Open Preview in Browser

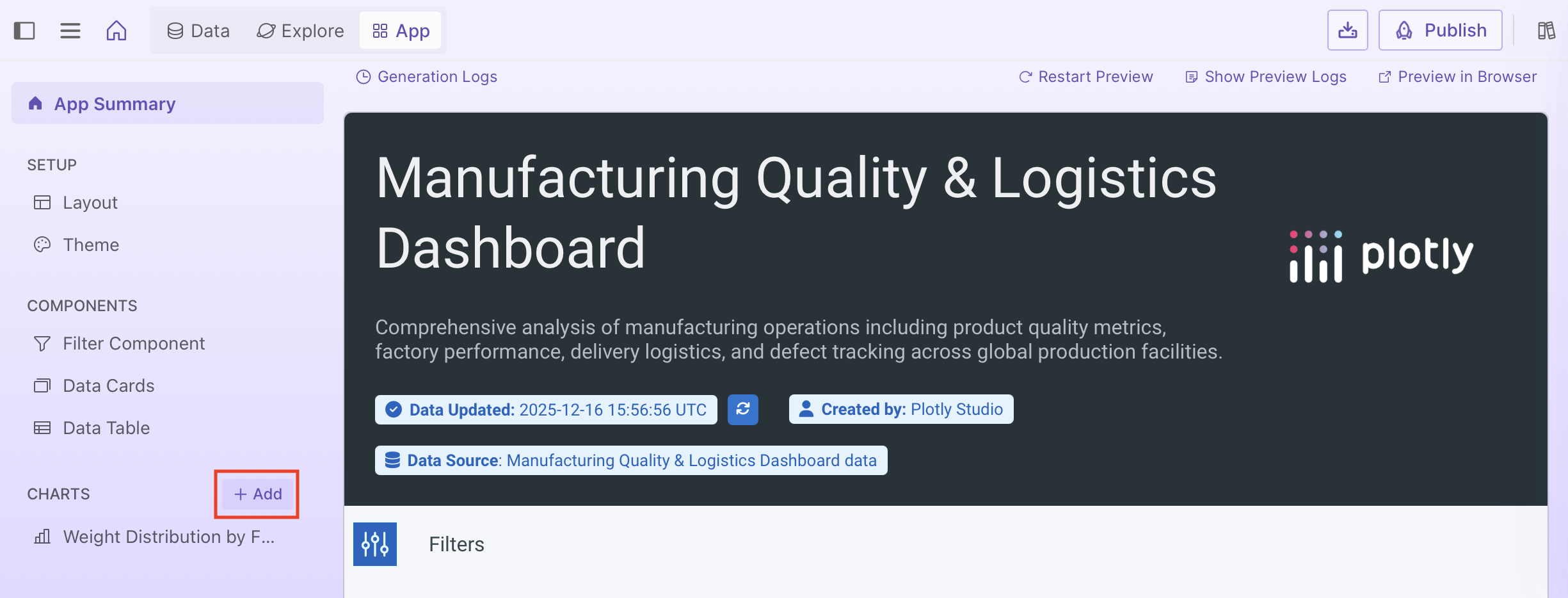point(1457,77)
